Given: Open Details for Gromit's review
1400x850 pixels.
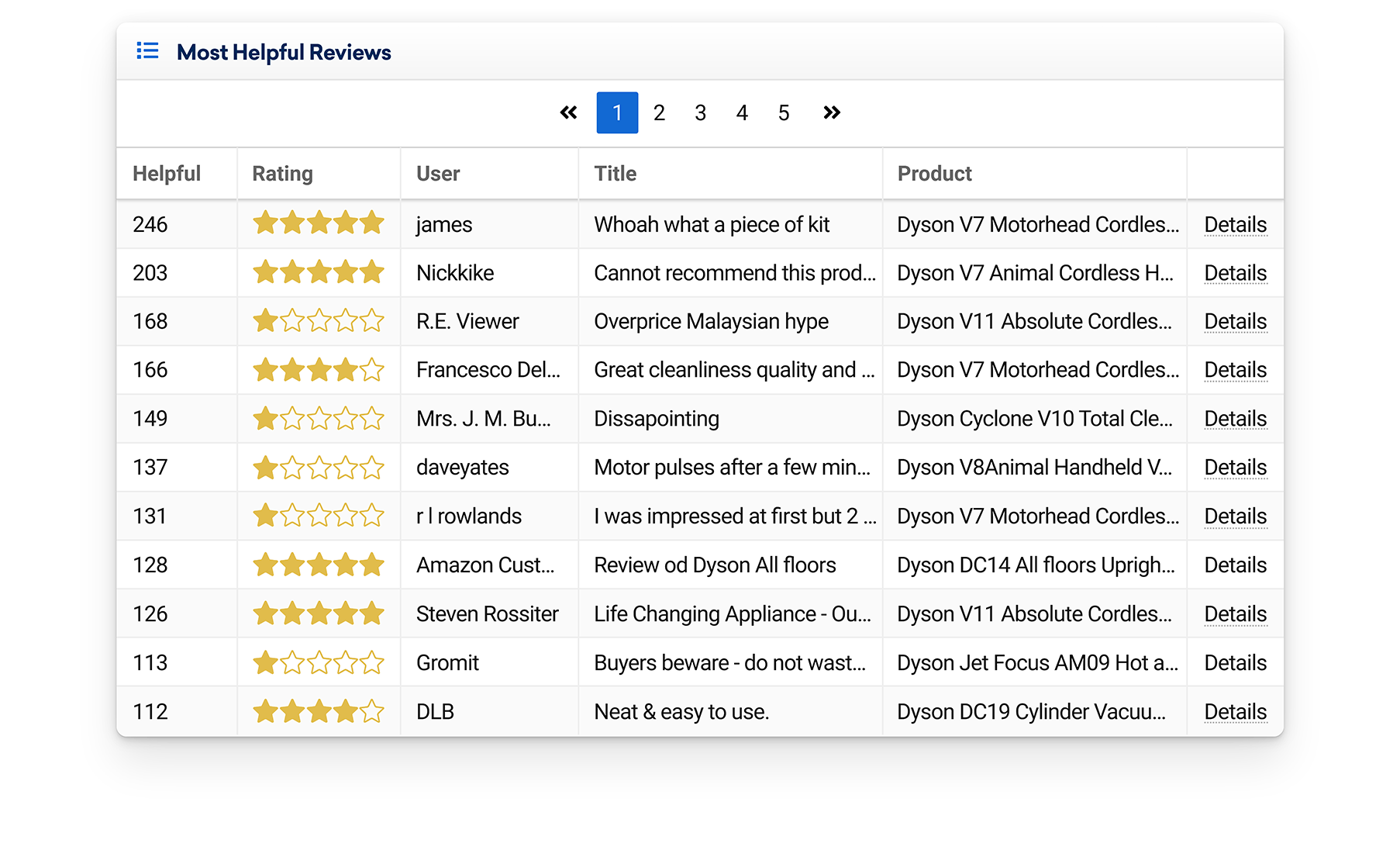Looking at the screenshot, I should [1235, 663].
